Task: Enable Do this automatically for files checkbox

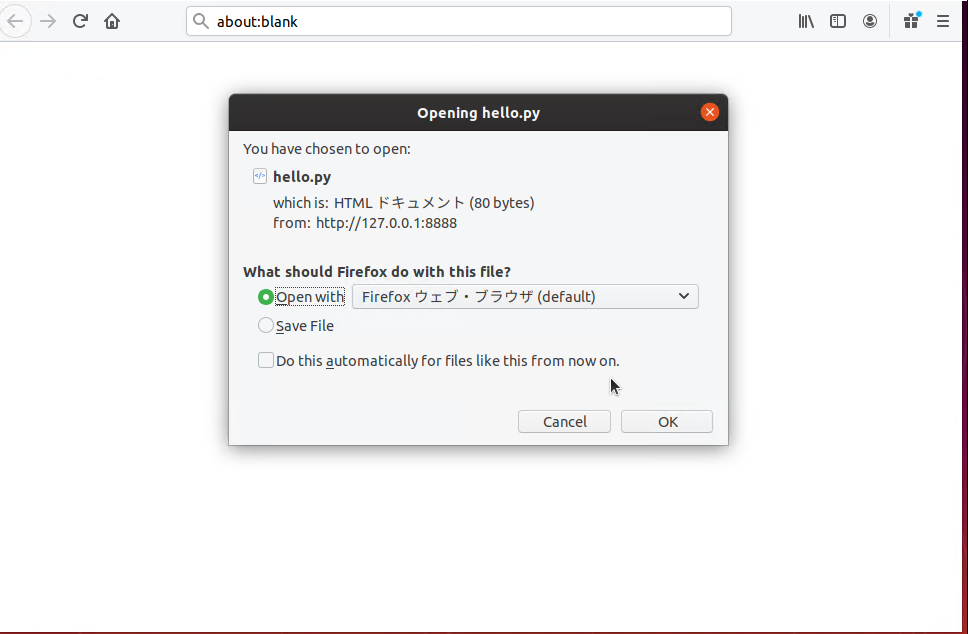Action: click(265, 361)
